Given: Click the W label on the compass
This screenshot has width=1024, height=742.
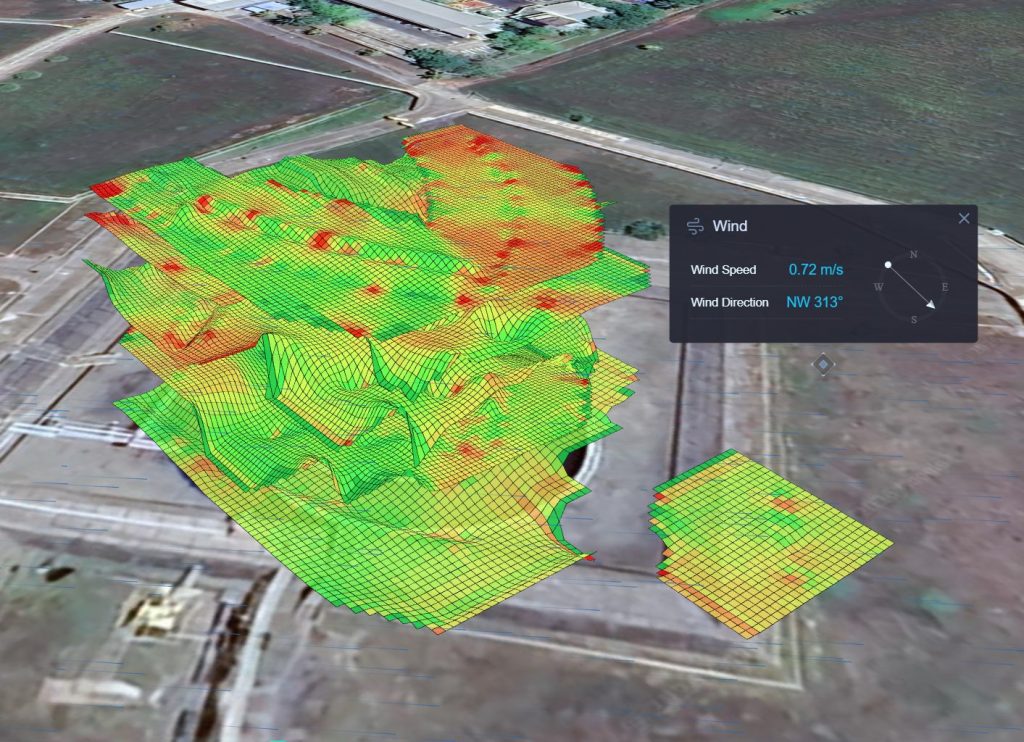Looking at the screenshot, I should pyautogui.click(x=879, y=286).
